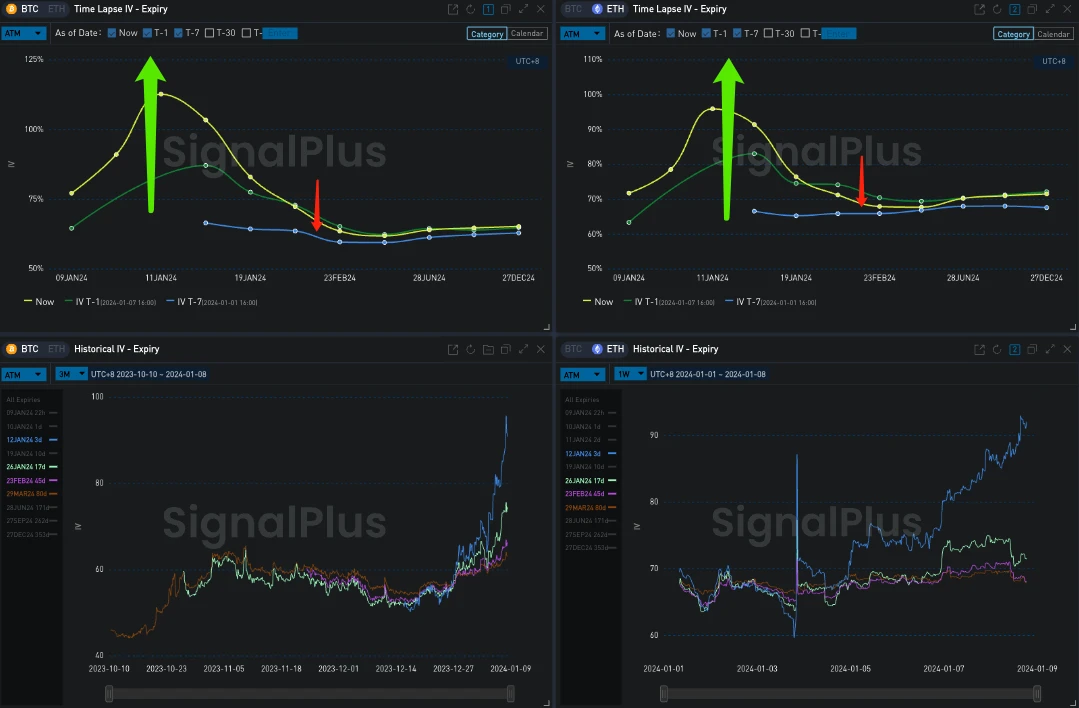Open ATM dropdown in BTC Time Lapse panel
The image size is (1079, 708).
pos(24,33)
